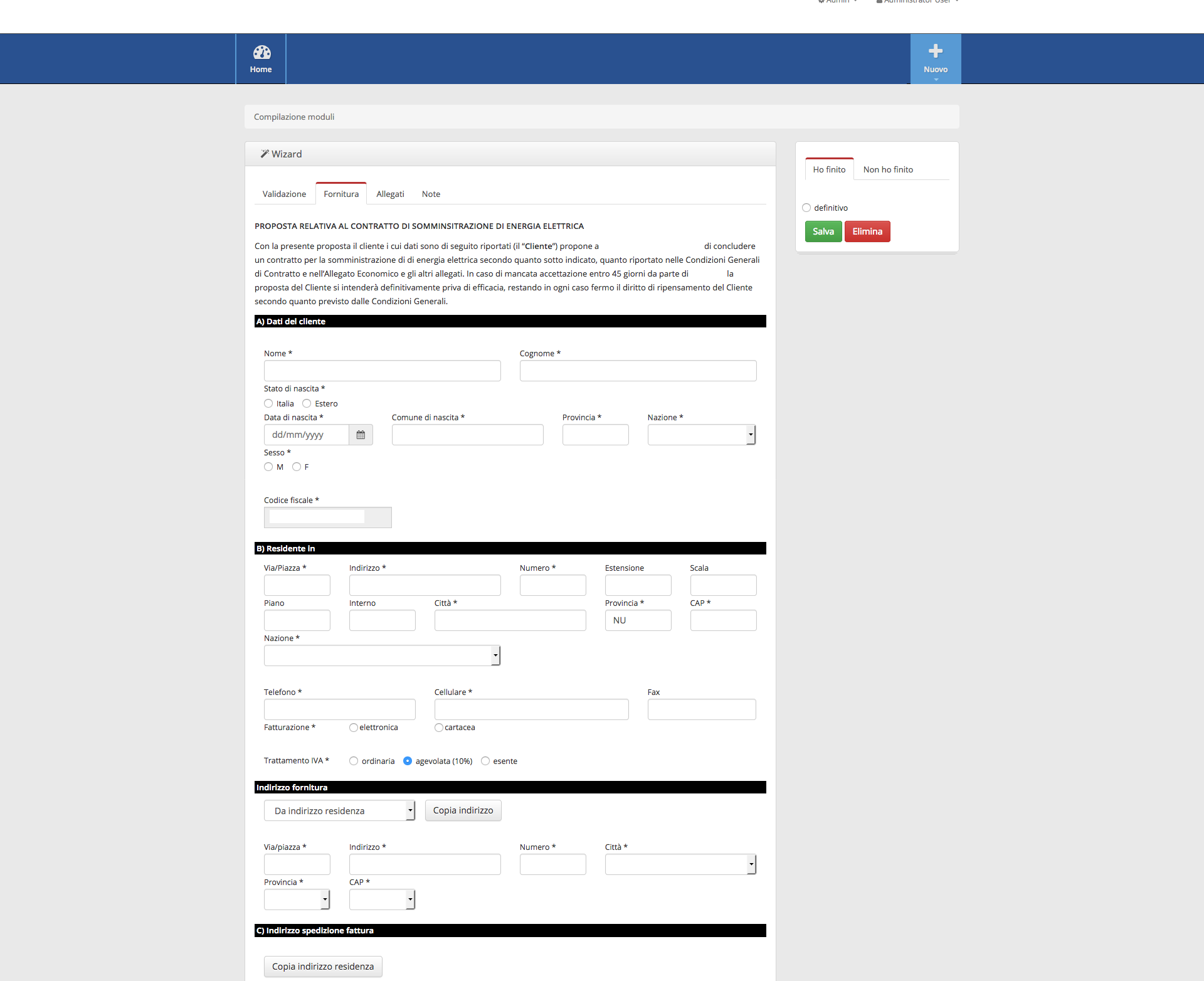Open the supply address CAP dropdown
Viewport: 1204px width, 981px height.
(x=382, y=899)
